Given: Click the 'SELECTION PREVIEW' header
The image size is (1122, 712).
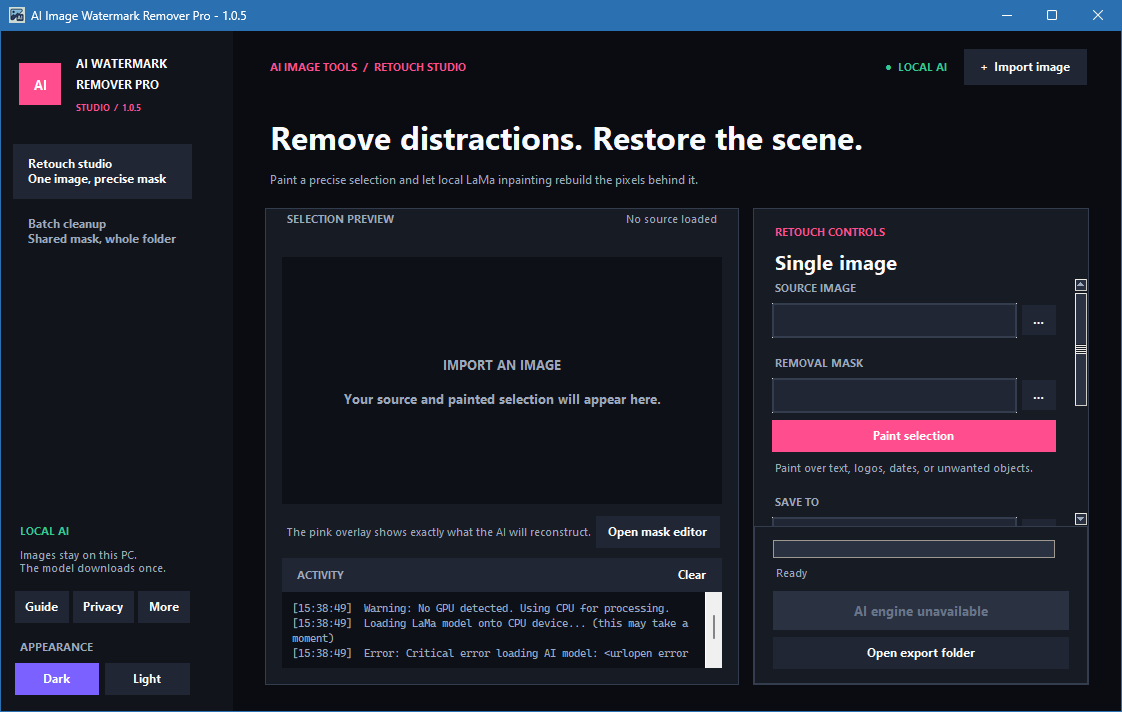Looking at the screenshot, I should tap(340, 220).
